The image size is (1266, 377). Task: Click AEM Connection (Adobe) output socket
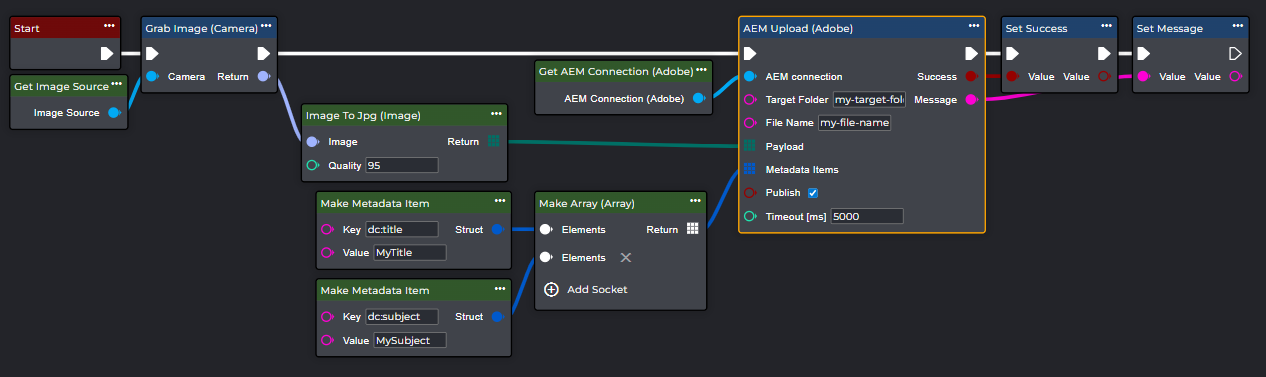[x=699, y=98]
